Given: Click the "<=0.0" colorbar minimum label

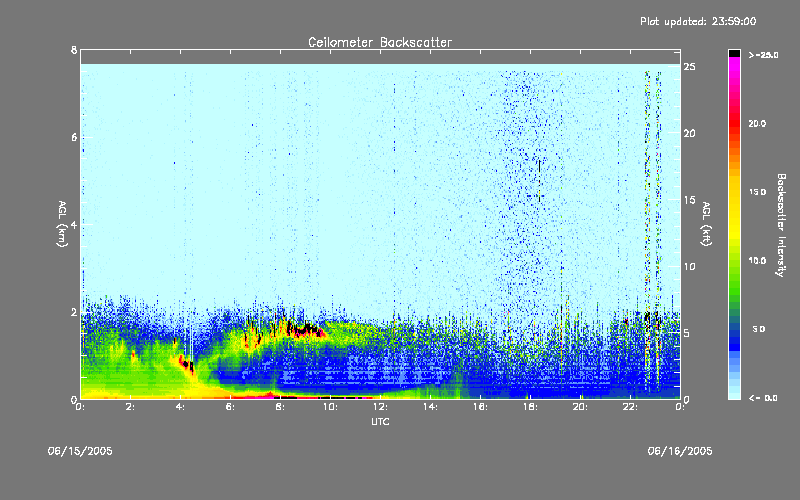Looking at the screenshot, I should click(x=763, y=398).
